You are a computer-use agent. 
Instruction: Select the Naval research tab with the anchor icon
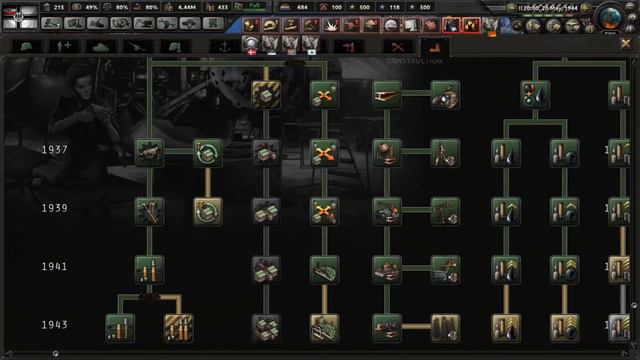pyautogui.click(x=224, y=47)
